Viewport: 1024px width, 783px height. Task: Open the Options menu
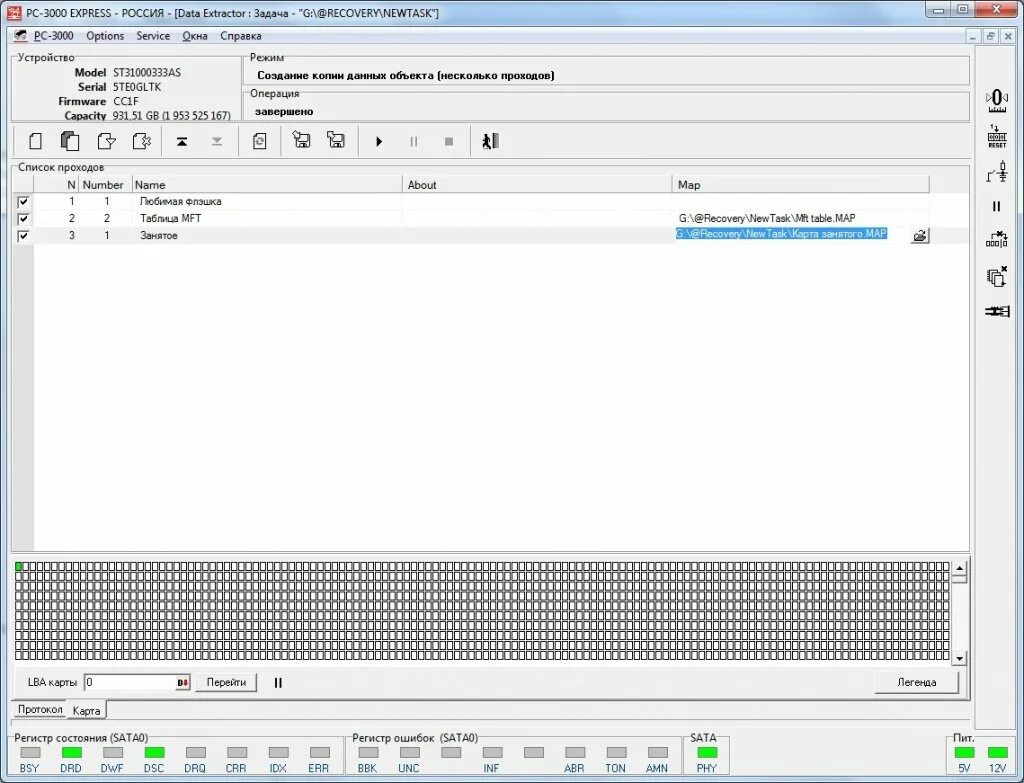point(104,36)
